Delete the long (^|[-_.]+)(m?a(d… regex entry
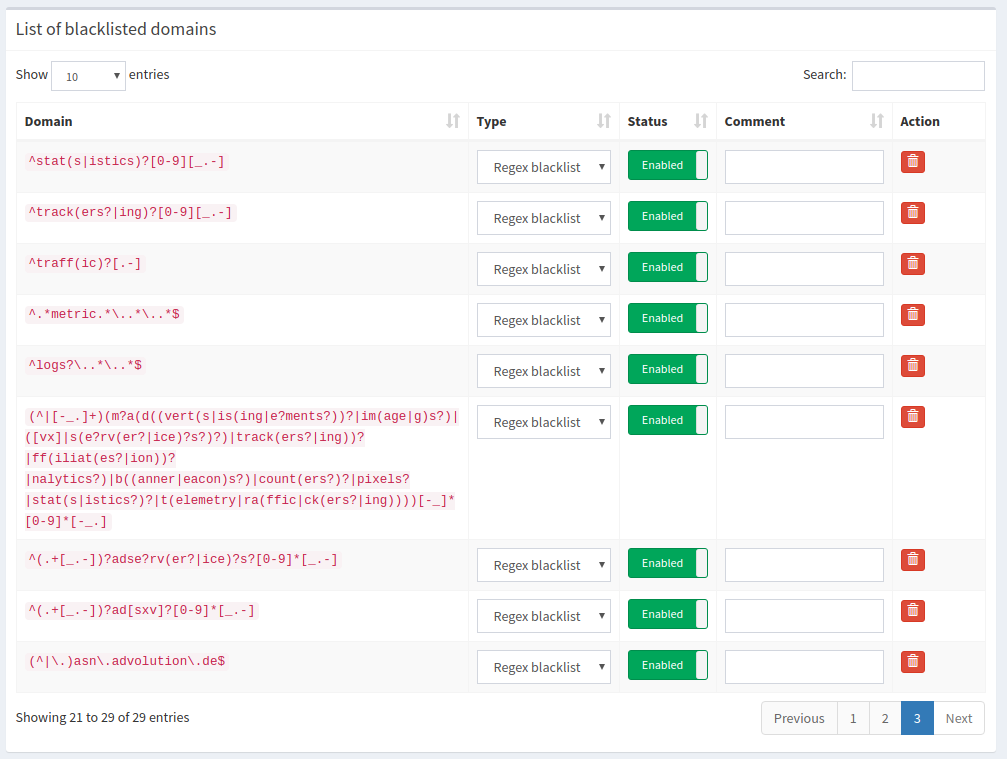Viewport: 1007px width, 759px height. 913,417
